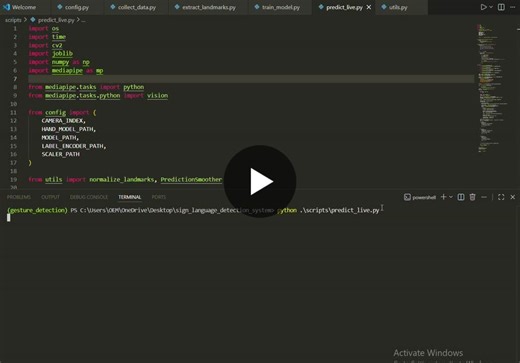Click 'SCALER_PATH' in the code
520x363 pixels.
click(60, 154)
